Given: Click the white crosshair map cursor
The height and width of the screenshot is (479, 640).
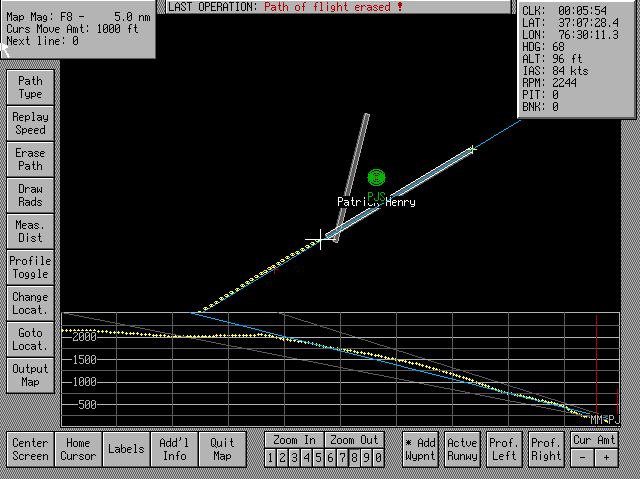Looking at the screenshot, I should 321,240.
